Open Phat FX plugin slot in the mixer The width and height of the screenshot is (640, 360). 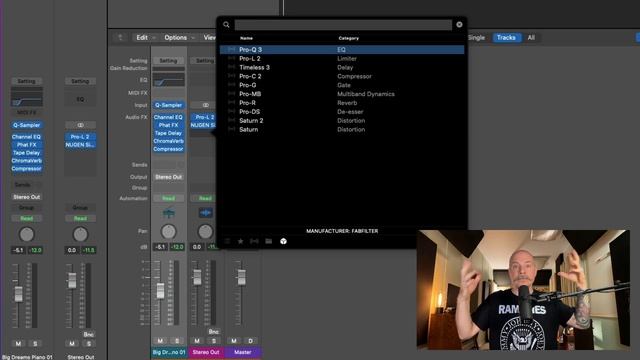(x=168, y=125)
